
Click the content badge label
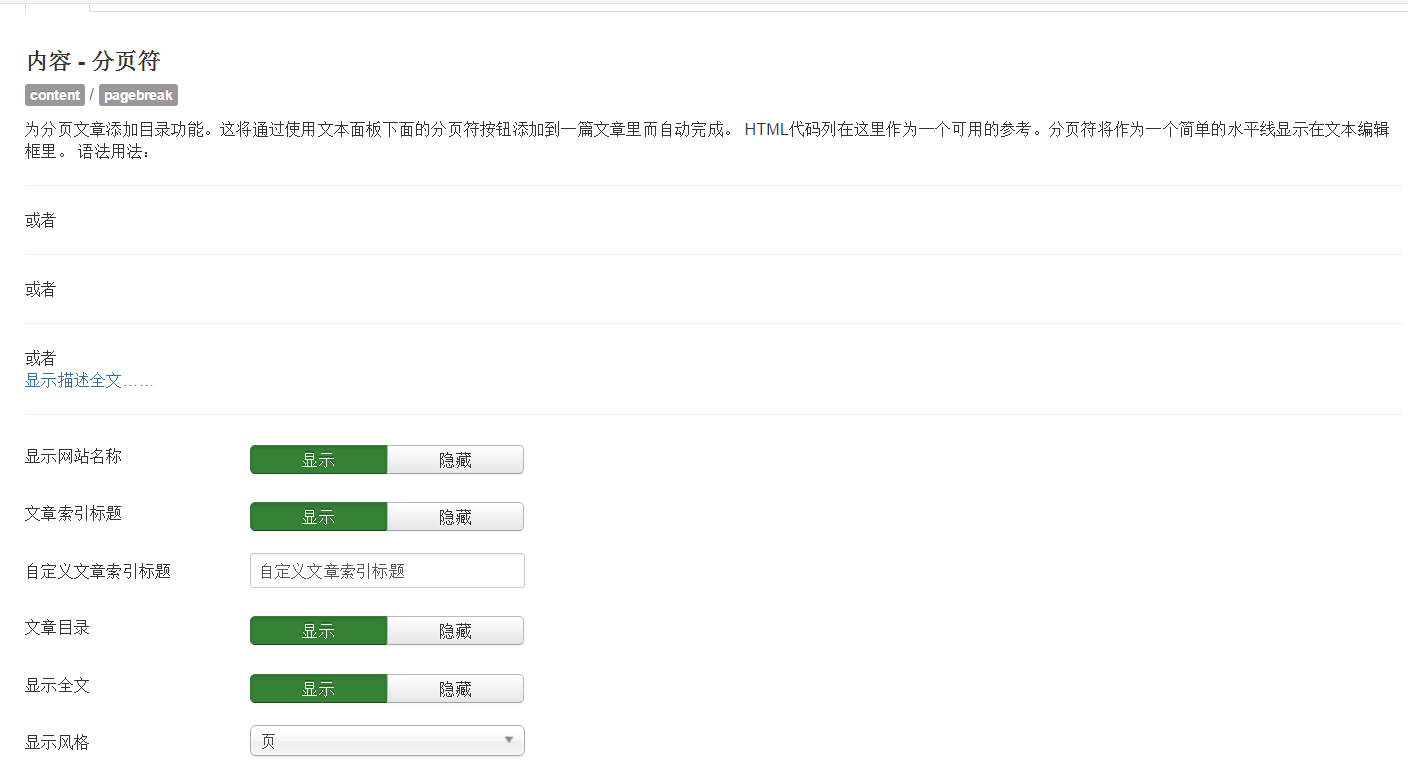pyautogui.click(x=54, y=95)
